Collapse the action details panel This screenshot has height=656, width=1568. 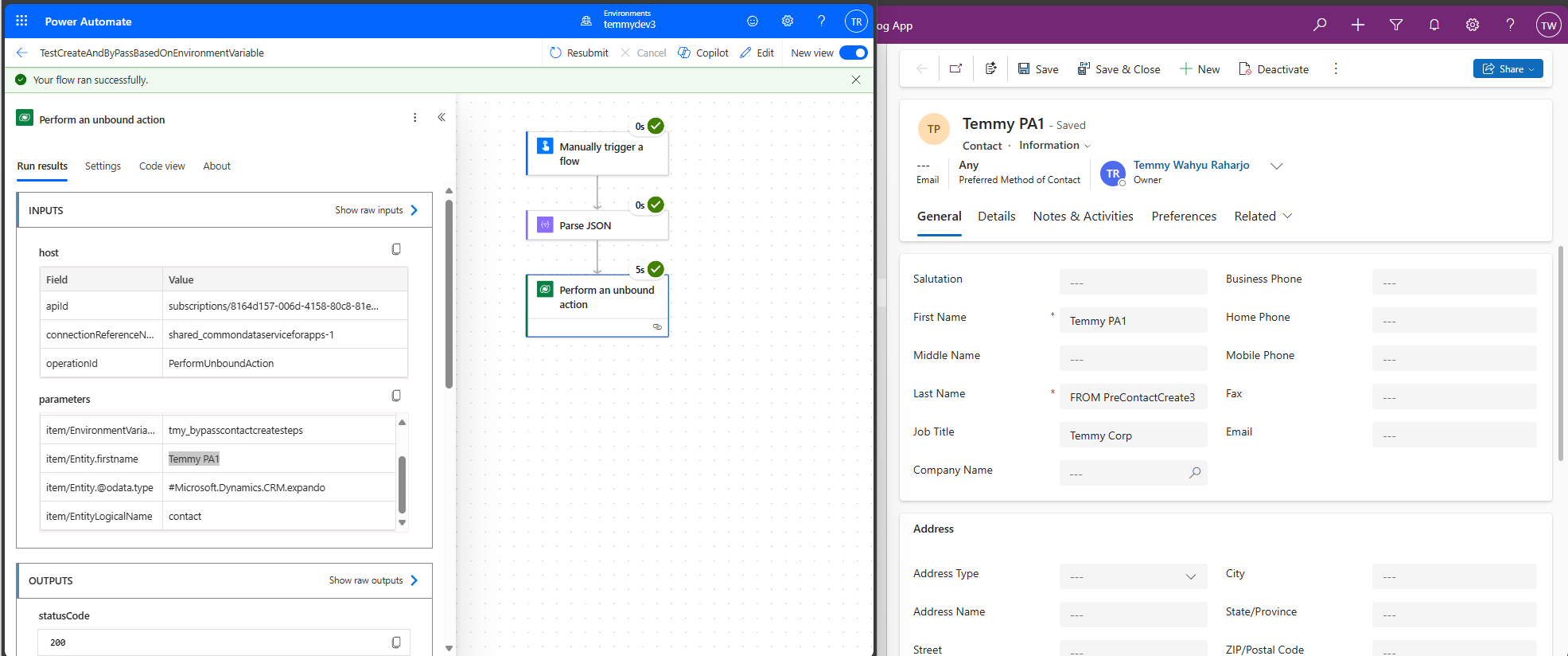tap(442, 117)
